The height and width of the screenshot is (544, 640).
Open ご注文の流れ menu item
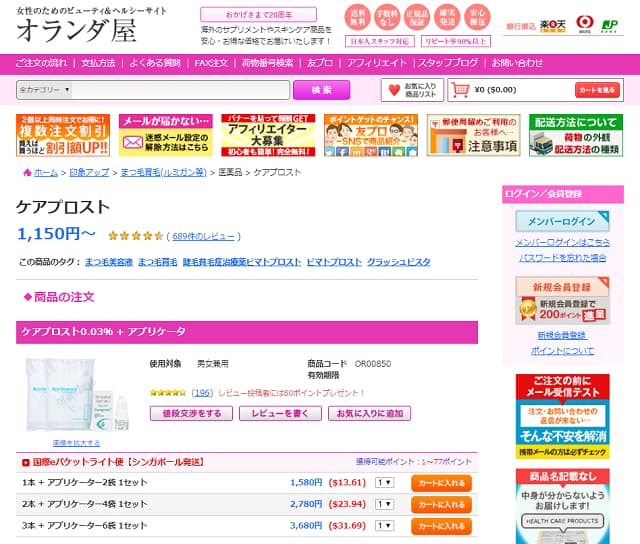click(41, 63)
